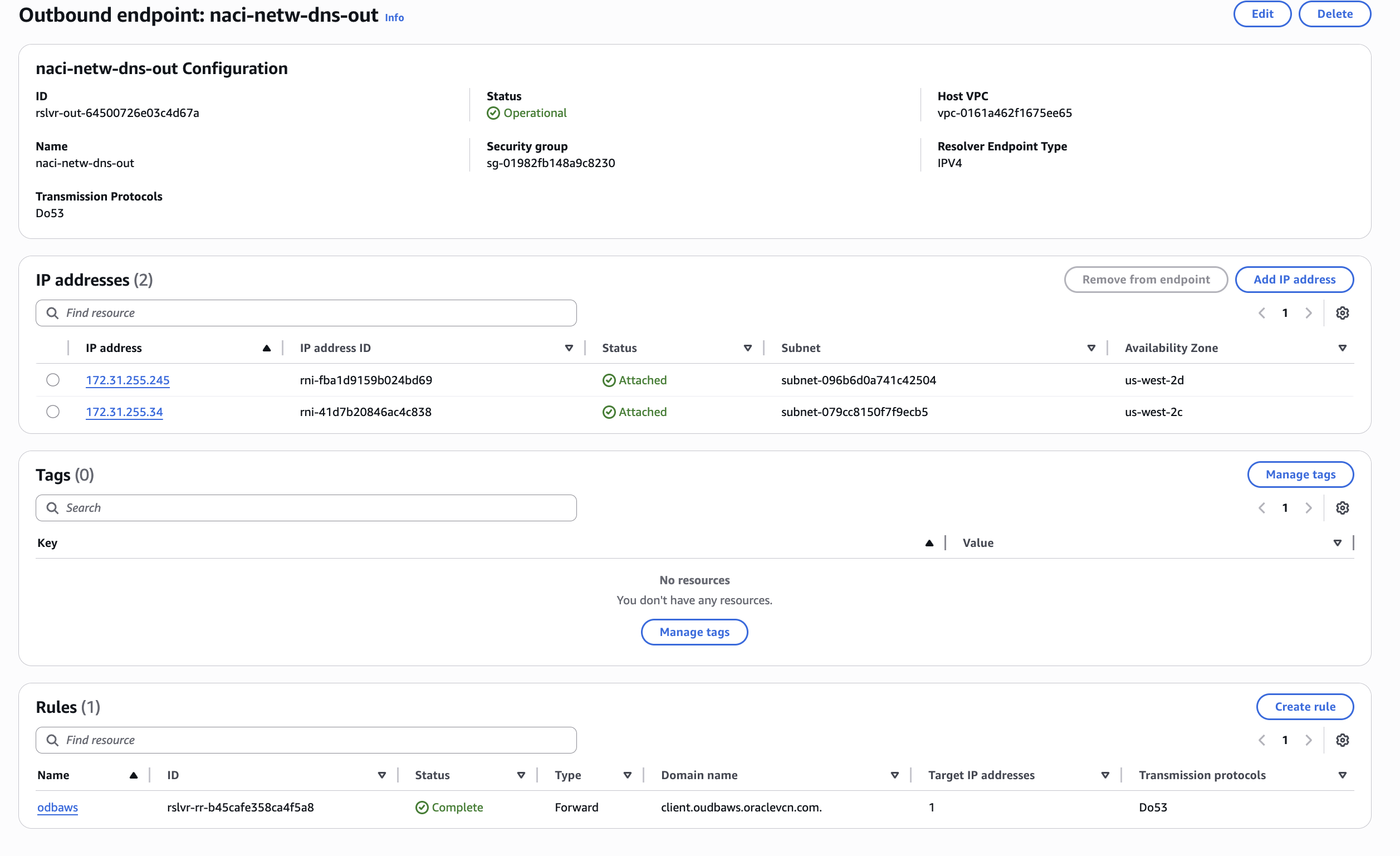Viewport: 1400px width, 856px height.
Task: Open the odbaws rule link
Action: click(57, 806)
